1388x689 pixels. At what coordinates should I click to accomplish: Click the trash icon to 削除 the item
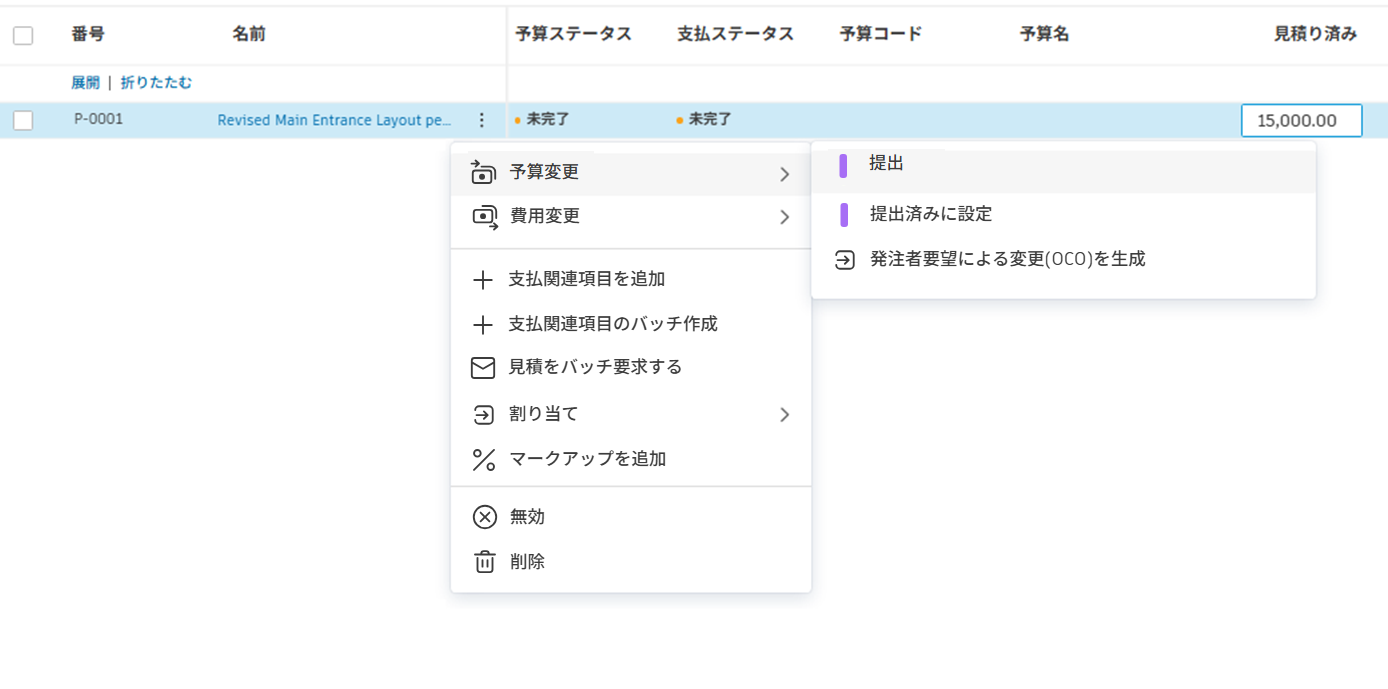tap(482, 561)
